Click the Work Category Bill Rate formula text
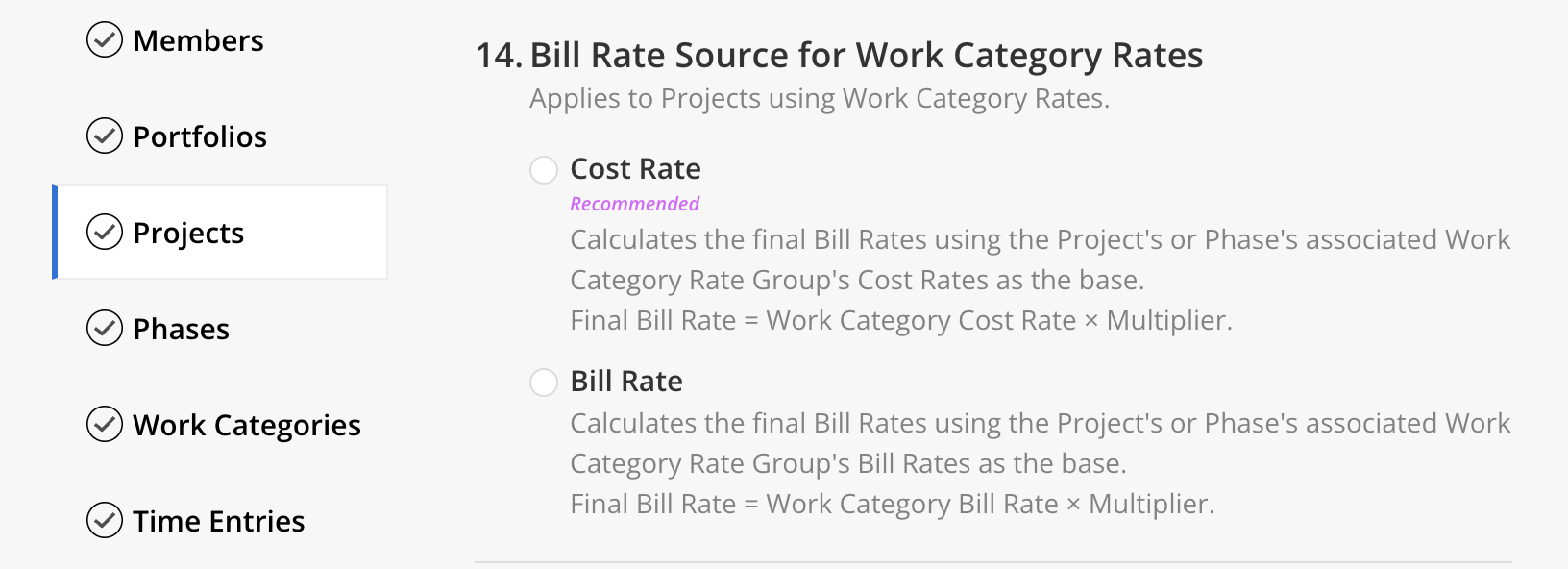The width and height of the screenshot is (1568, 569). click(x=893, y=504)
